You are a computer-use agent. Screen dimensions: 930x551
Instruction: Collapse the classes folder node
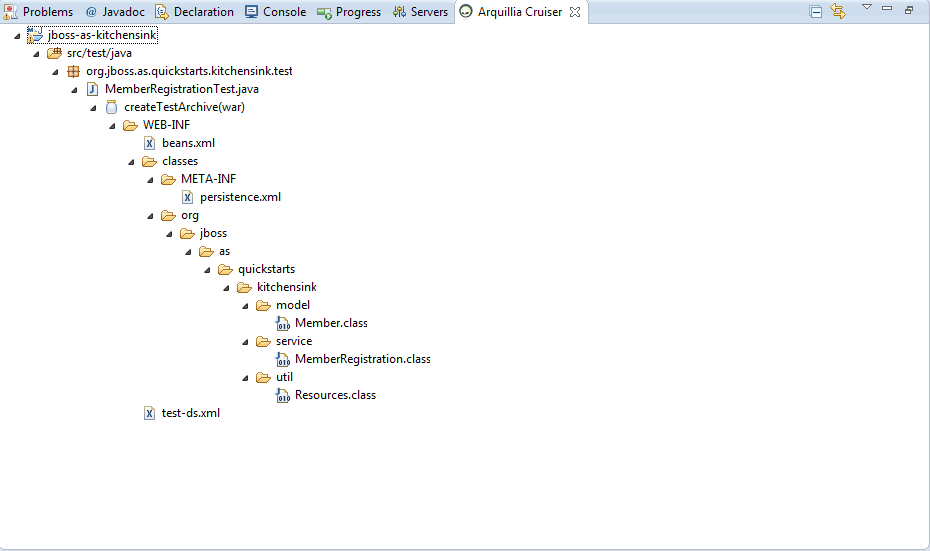click(x=131, y=163)
